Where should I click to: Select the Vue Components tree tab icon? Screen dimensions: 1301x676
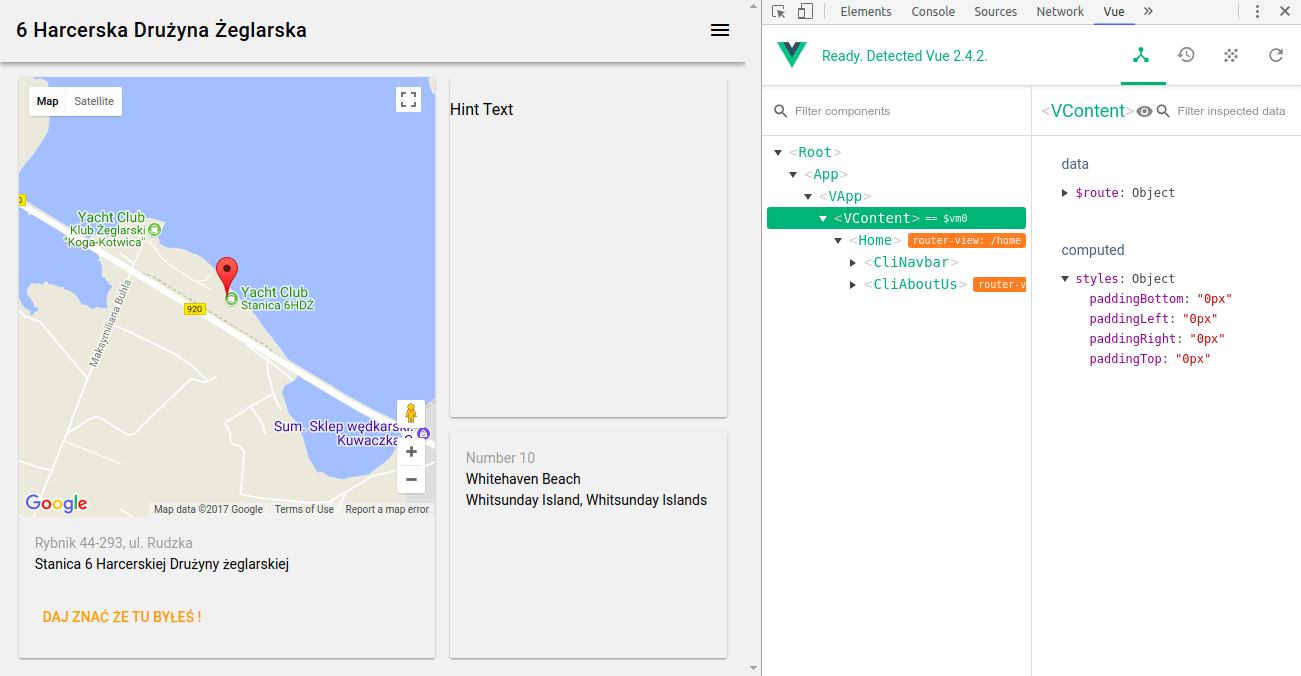point(1141,55)
